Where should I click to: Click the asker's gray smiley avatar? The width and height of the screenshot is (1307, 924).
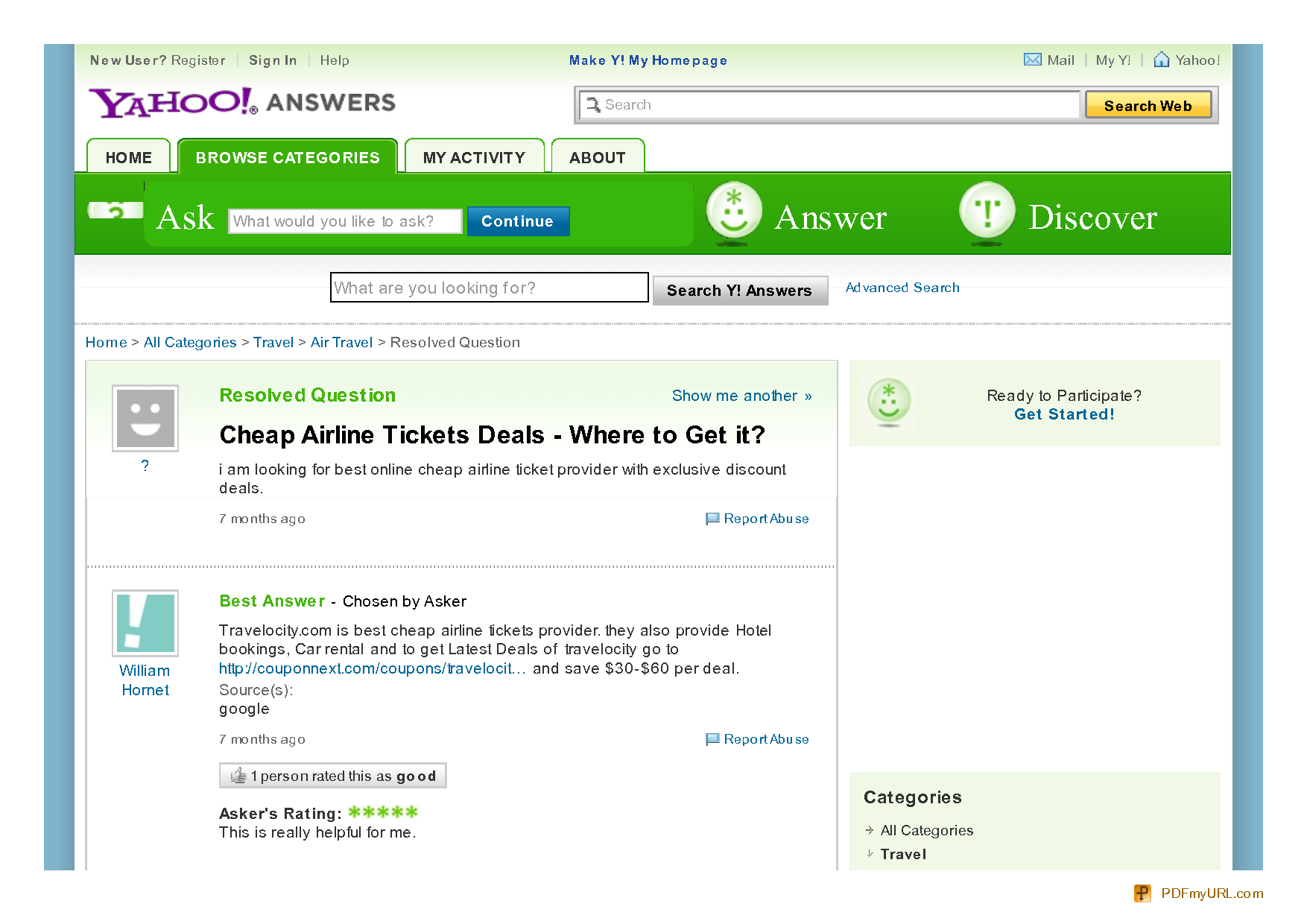click(x=145, y=418)
